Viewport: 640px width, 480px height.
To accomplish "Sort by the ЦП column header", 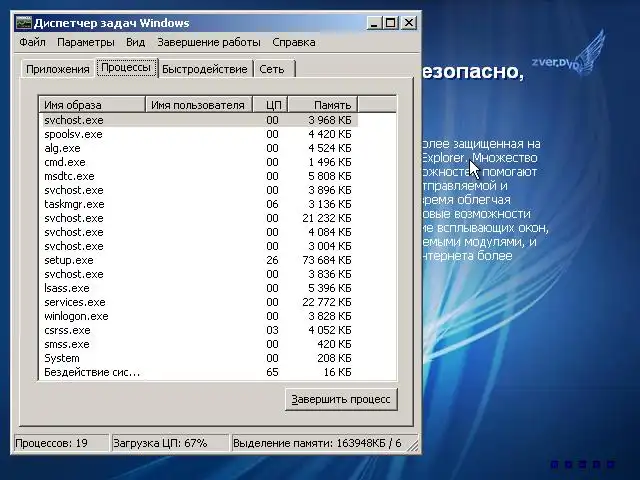I will (x=270, y=104).
